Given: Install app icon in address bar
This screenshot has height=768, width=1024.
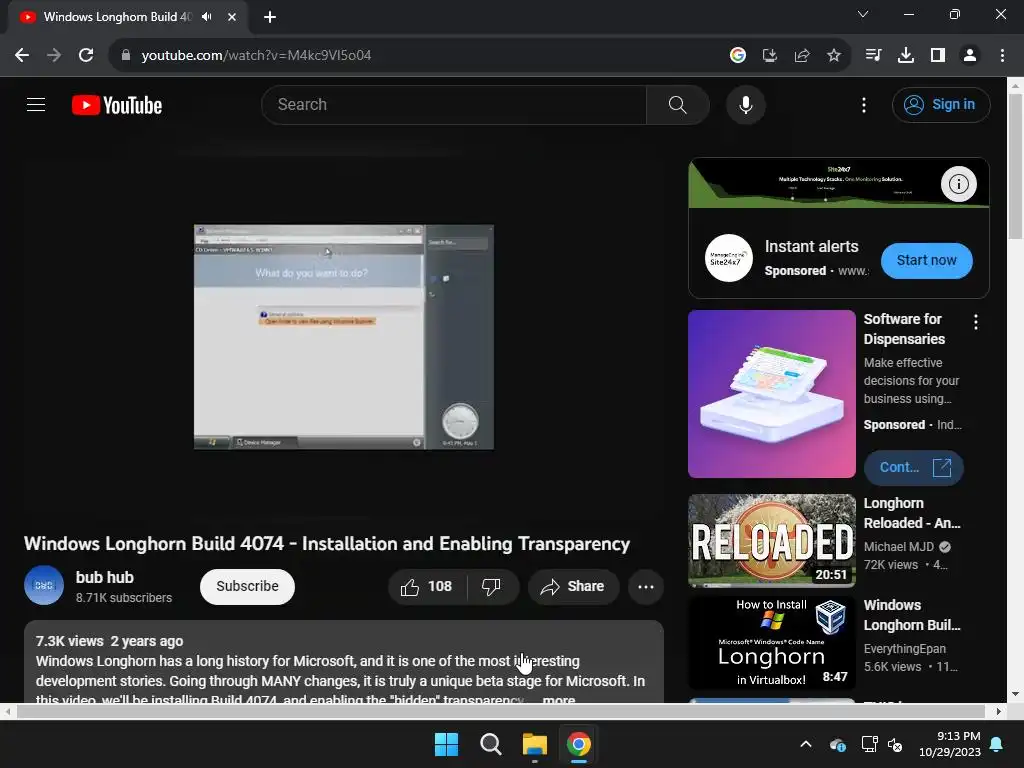Looking at the screenshot, I should pos(770,56).
